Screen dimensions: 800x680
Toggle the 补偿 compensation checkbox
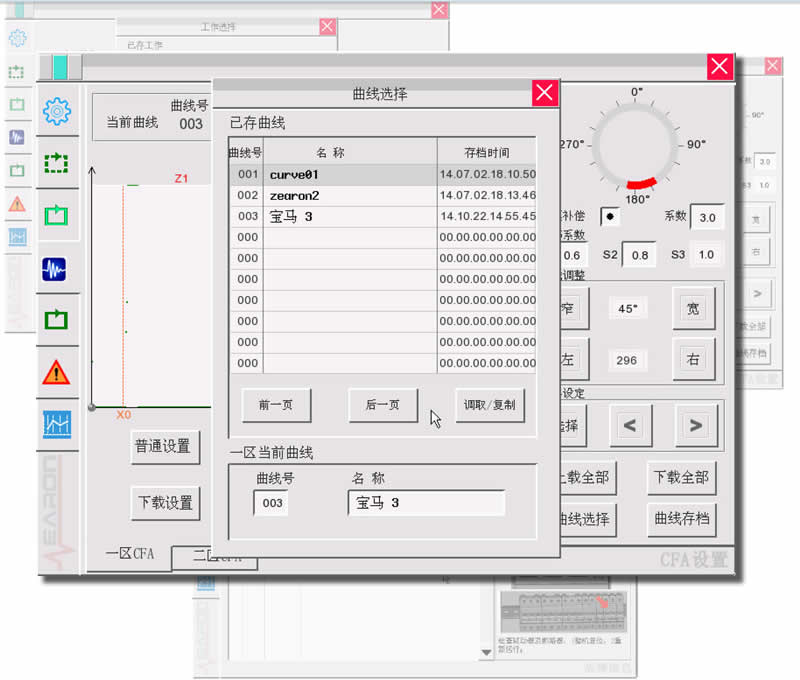tap(609, 217)
